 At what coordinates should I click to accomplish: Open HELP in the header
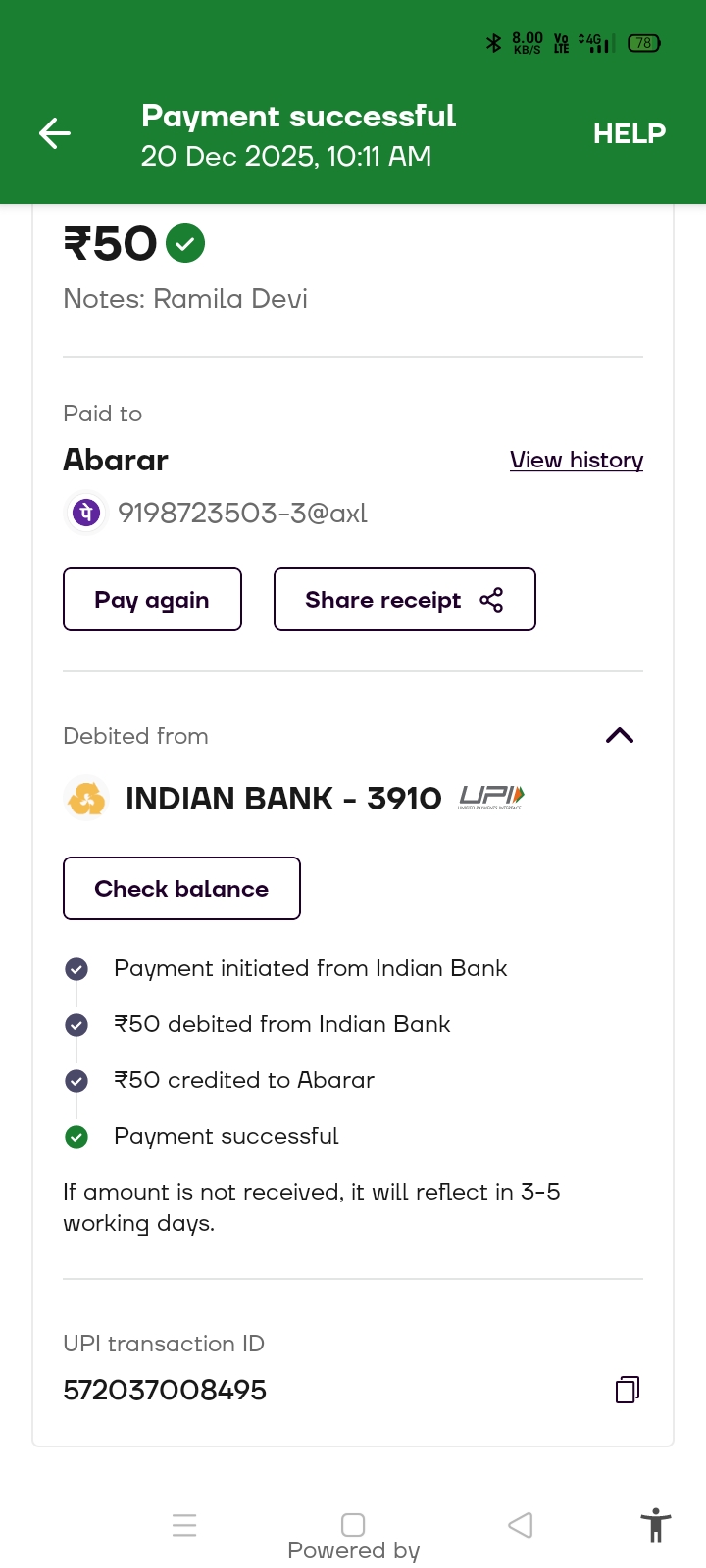tap(629, 133)
